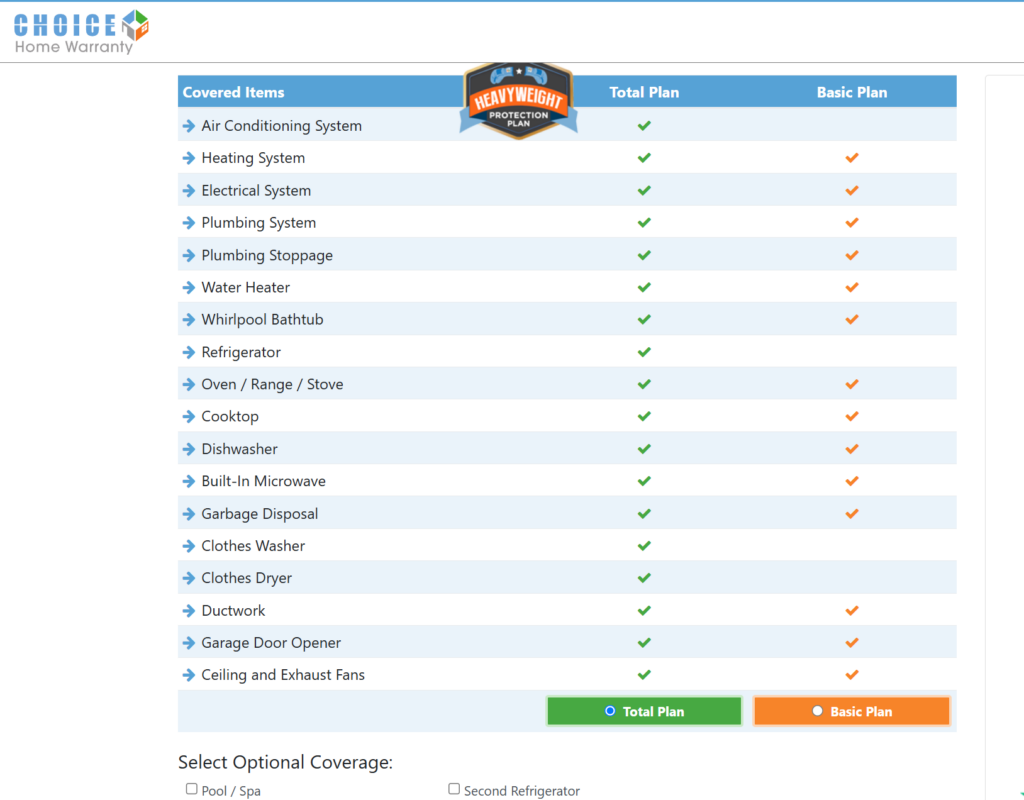Select the Total Plan radio button

pos(610,711)
